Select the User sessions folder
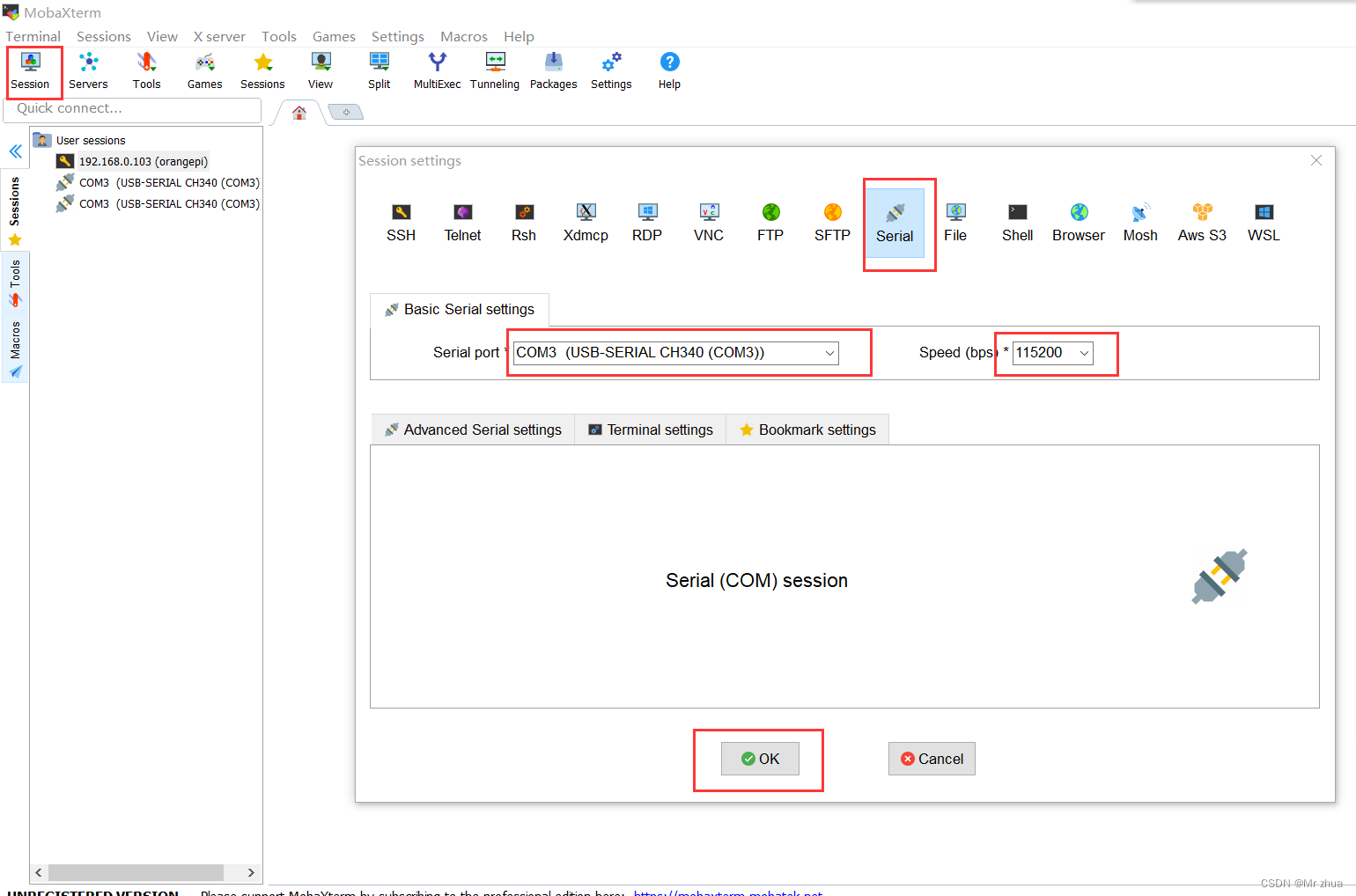 click(79, 141)
